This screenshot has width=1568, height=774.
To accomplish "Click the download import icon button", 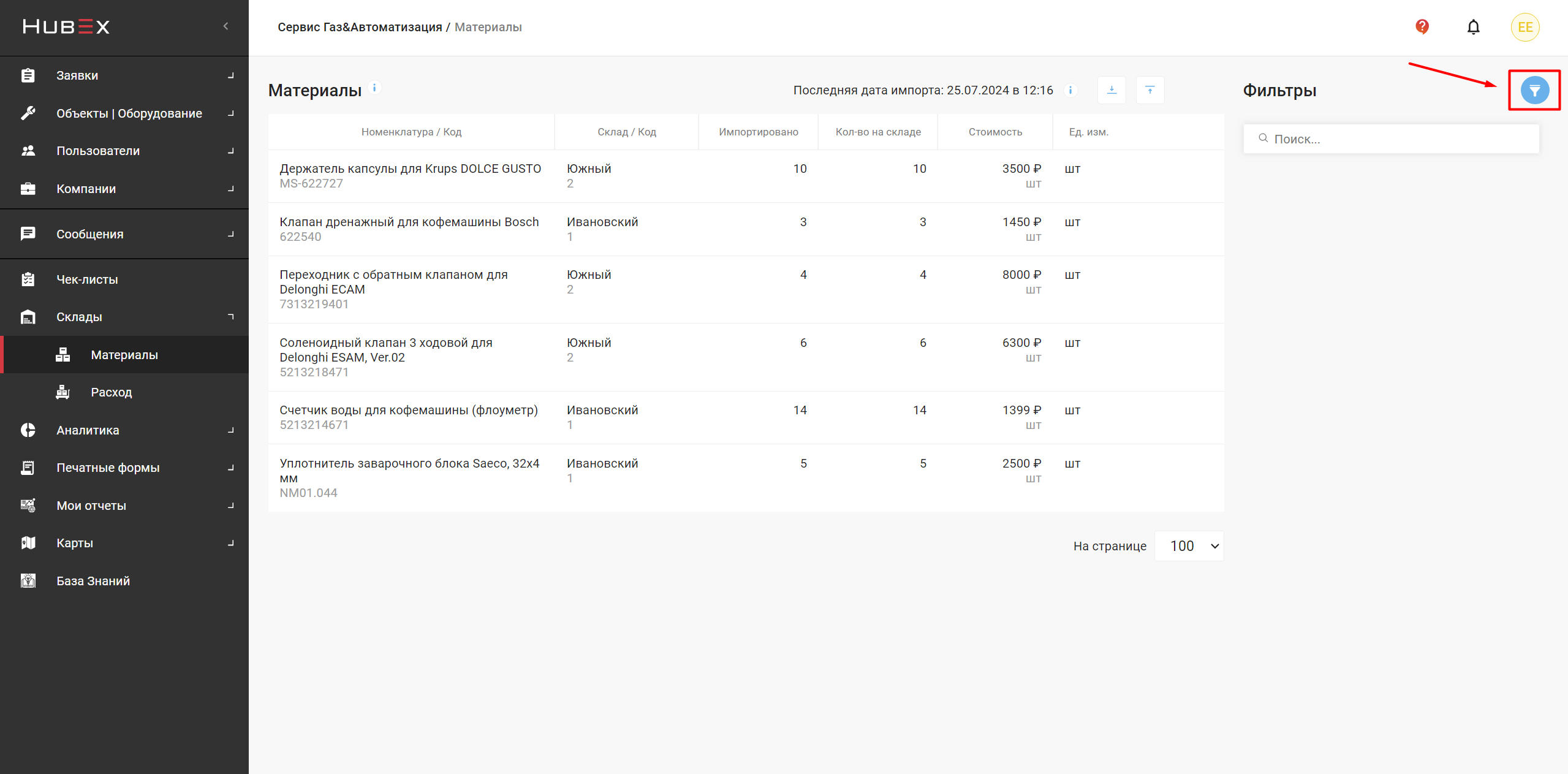I will 1112,90.
